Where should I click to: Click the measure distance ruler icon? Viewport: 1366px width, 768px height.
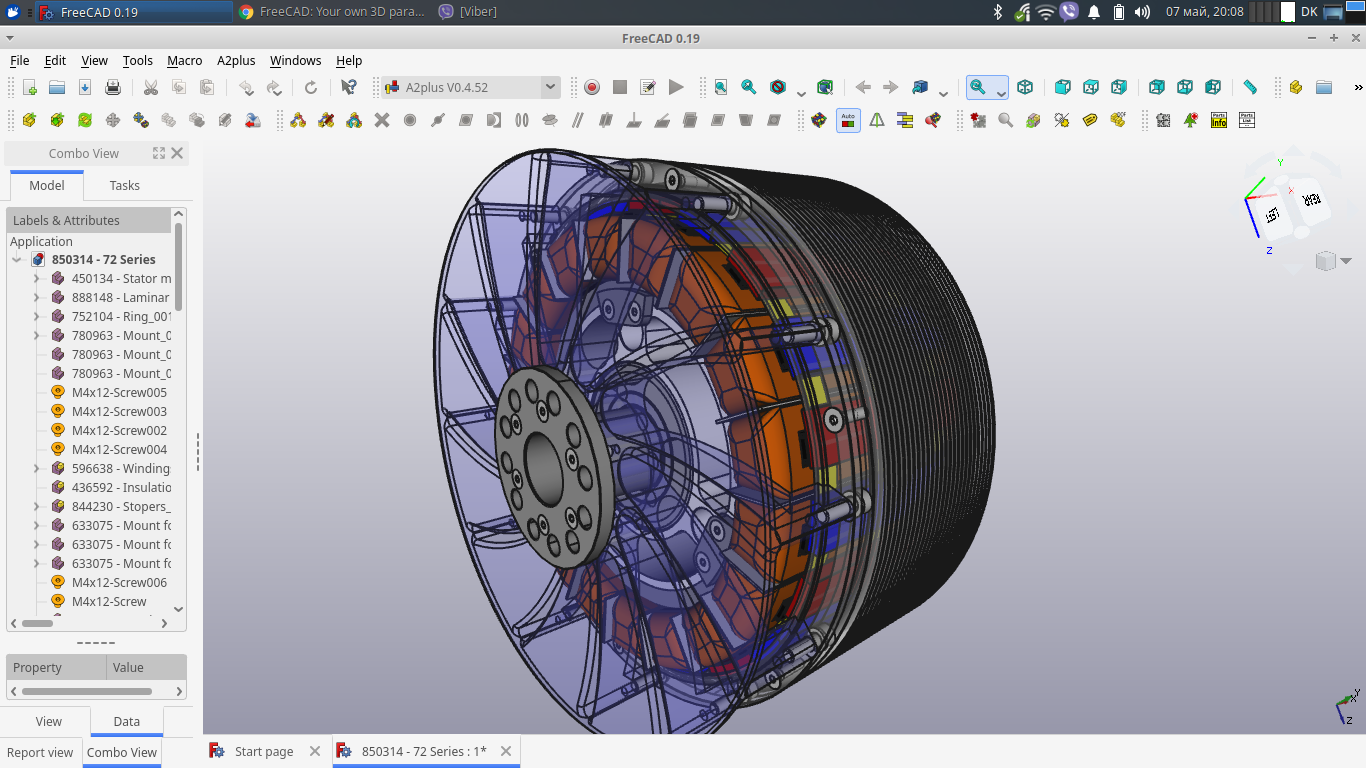click(x=1250, y=88)
